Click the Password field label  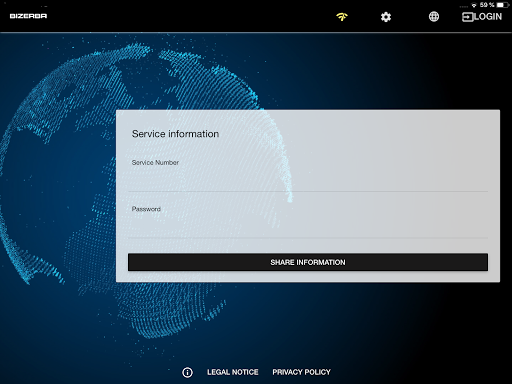pos(146,209)
